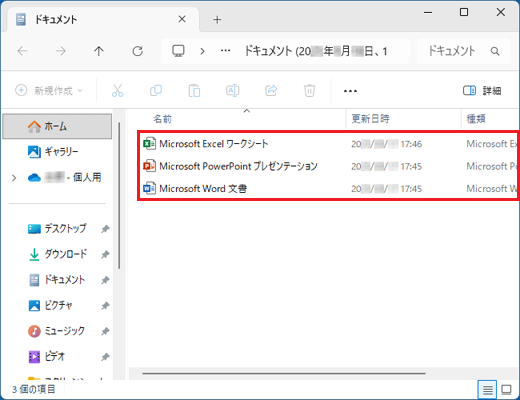Open ドキュメント in quick access sidebar
This screenshot has width=520, height=400.
click(57, 280)
